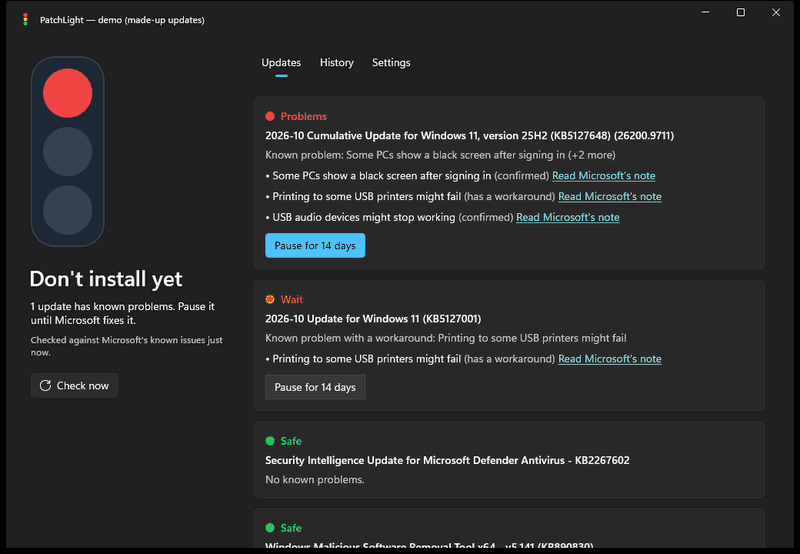
Task: Click the 2026-10 Cumulative Update KB5127648 title
Action: (469, 136)
